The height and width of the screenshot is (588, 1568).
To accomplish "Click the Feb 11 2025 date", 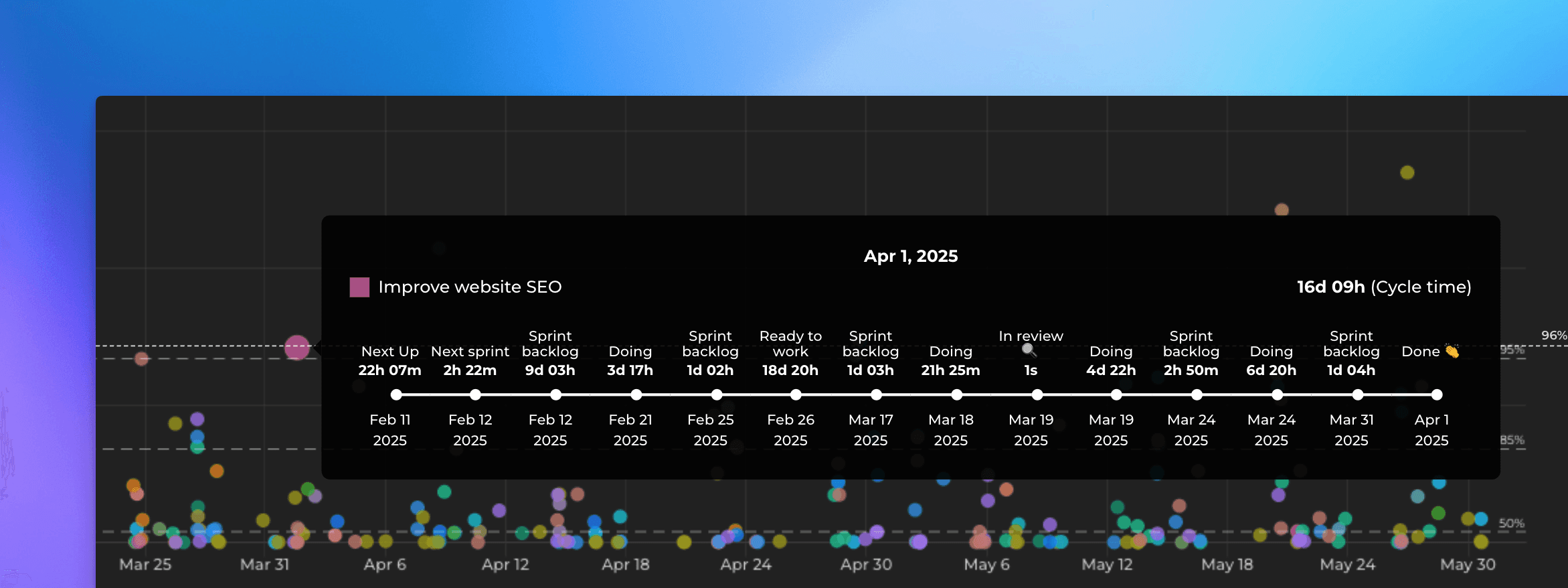I will (389, 430).
